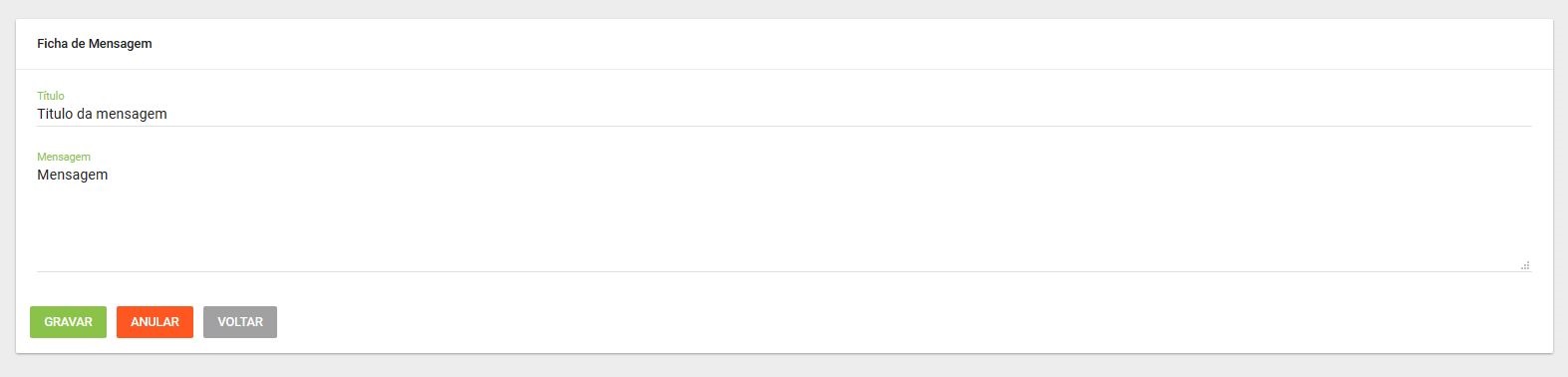
Task: Click the green "Título" field label
Action: 51,96
